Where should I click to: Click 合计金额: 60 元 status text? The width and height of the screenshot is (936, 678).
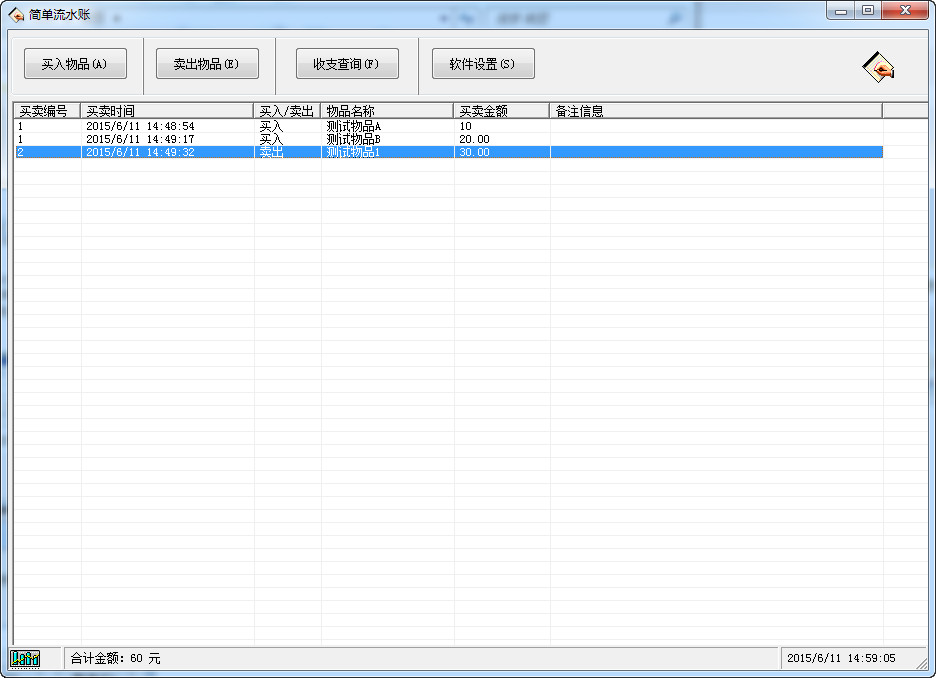115,658
